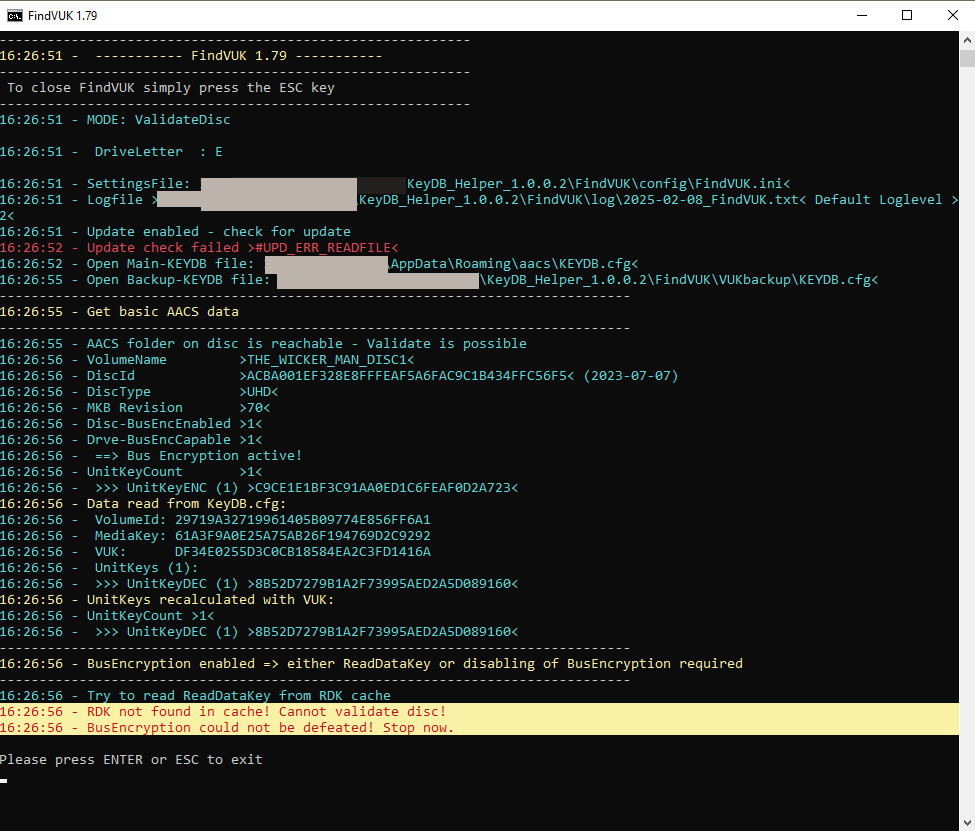Click the vertical scrollbar thumb
The width and height of the screenshot is (975, 831).
pyautogui.click(x=966, y=56)
